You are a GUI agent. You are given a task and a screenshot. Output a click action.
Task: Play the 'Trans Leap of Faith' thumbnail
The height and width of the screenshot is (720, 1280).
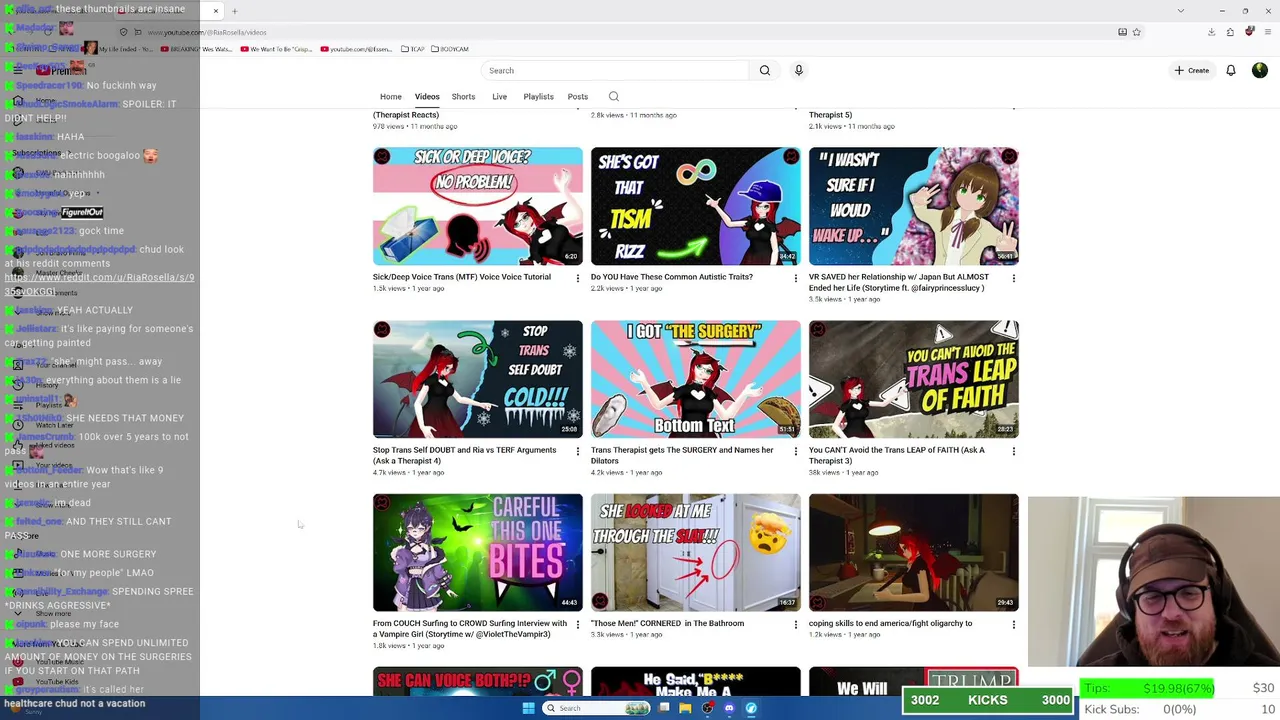[914, 379]
